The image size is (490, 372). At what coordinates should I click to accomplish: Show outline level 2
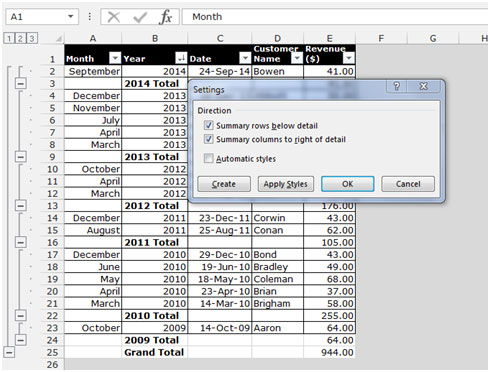pyautogui.click(x=20, y=38)
